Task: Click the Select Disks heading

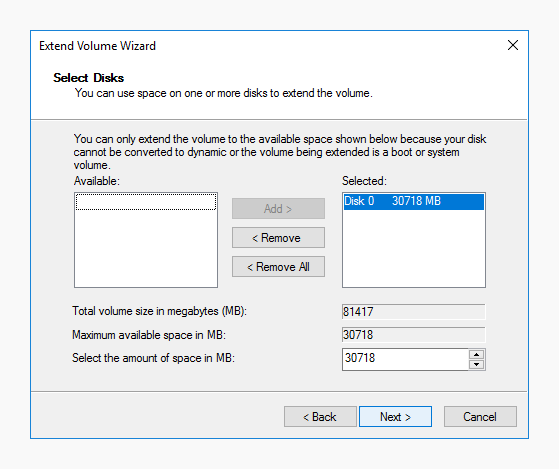Action: 88,78
